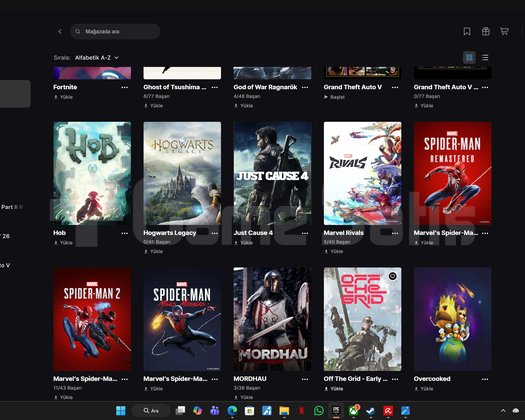Select the Spider-Man 2 cover
The width and height of the screenshot is (525, 420).
coord(92,319)
